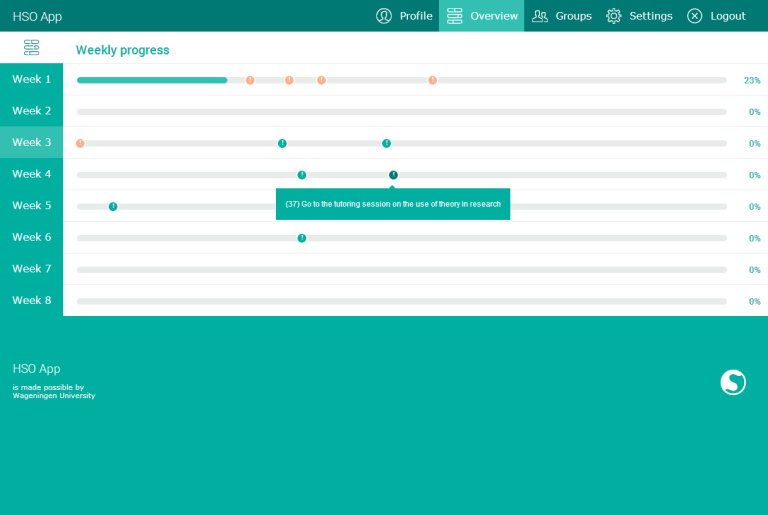This screenshot has width=768, height=515.
Task: Click the HSO App footer title
Action: click(x=36, y=369)
